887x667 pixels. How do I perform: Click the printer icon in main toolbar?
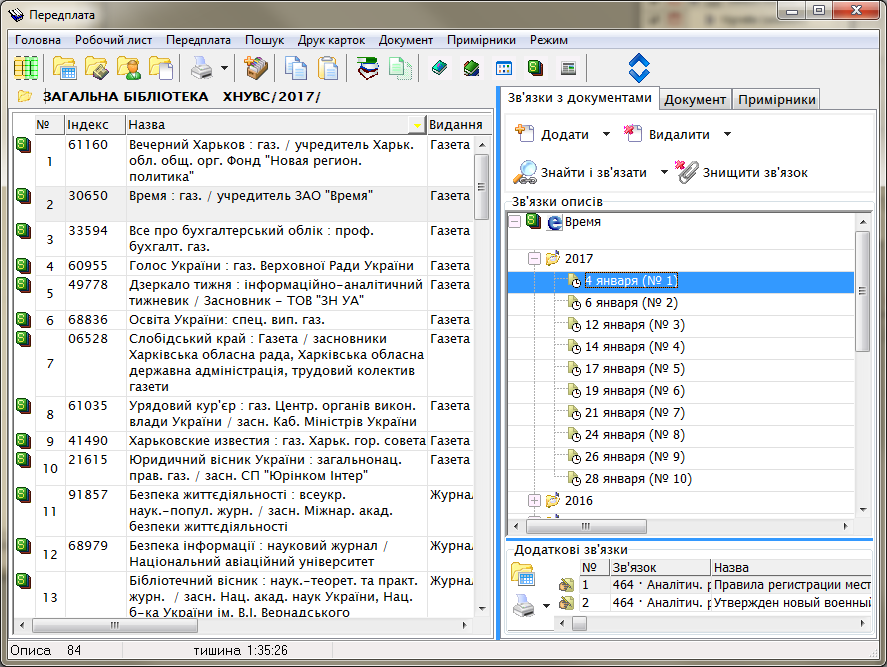(201, 69)
